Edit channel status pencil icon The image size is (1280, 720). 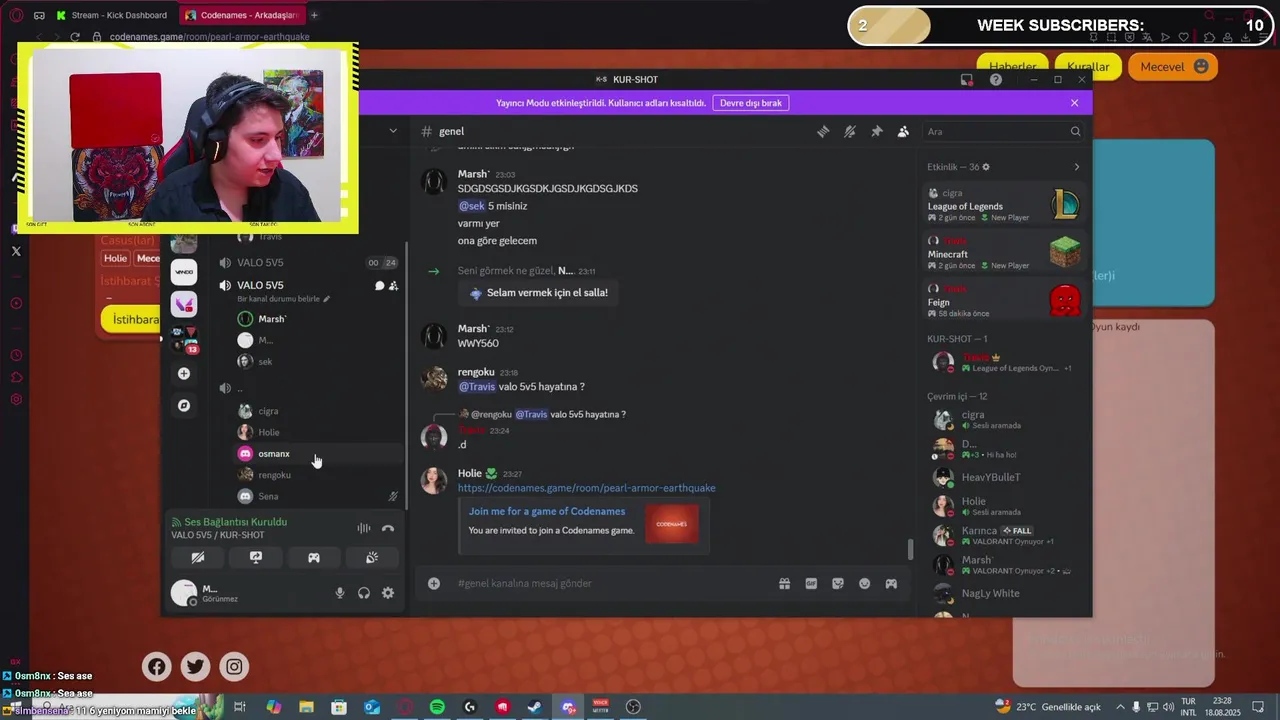tap(326, 299)
